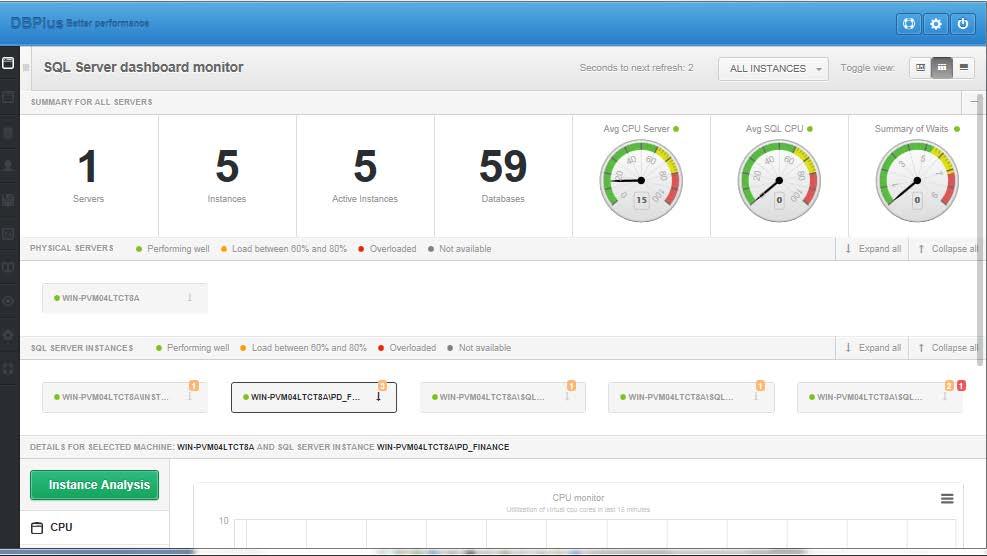
Task: Click Not available legend in SQL Server Instances
Action: coord(479,348)
